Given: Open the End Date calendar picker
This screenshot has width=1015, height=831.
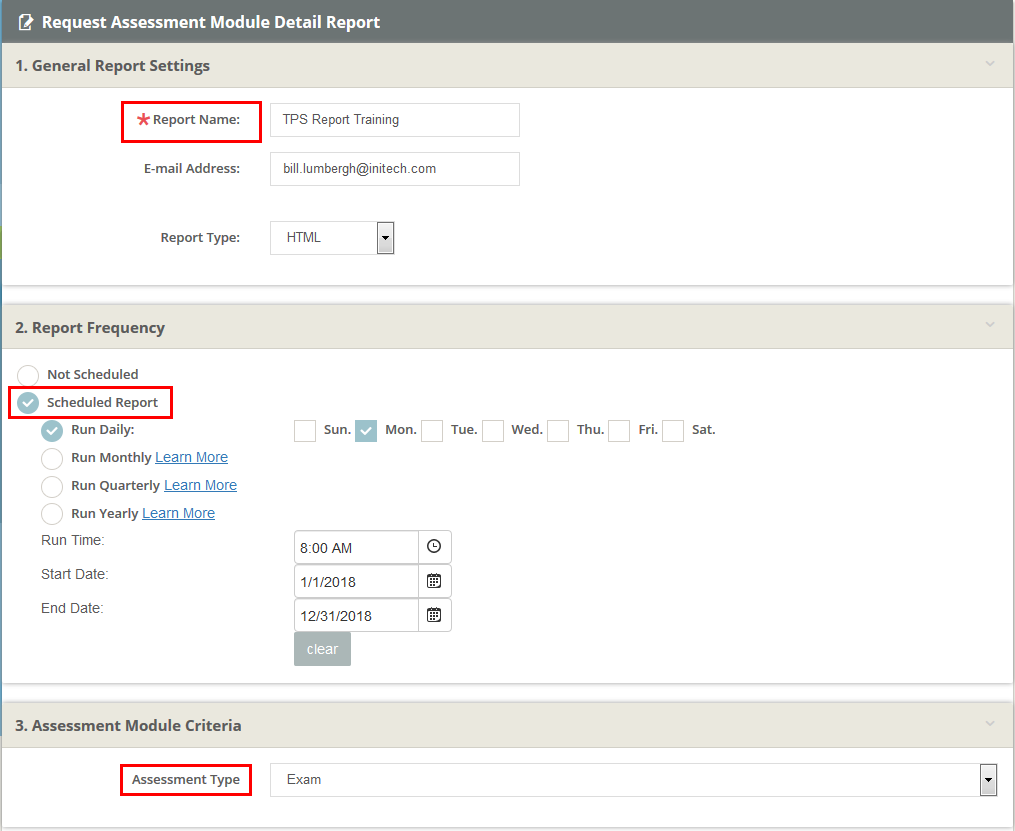Looking at the screenshot, I should [x=434, y=615].
